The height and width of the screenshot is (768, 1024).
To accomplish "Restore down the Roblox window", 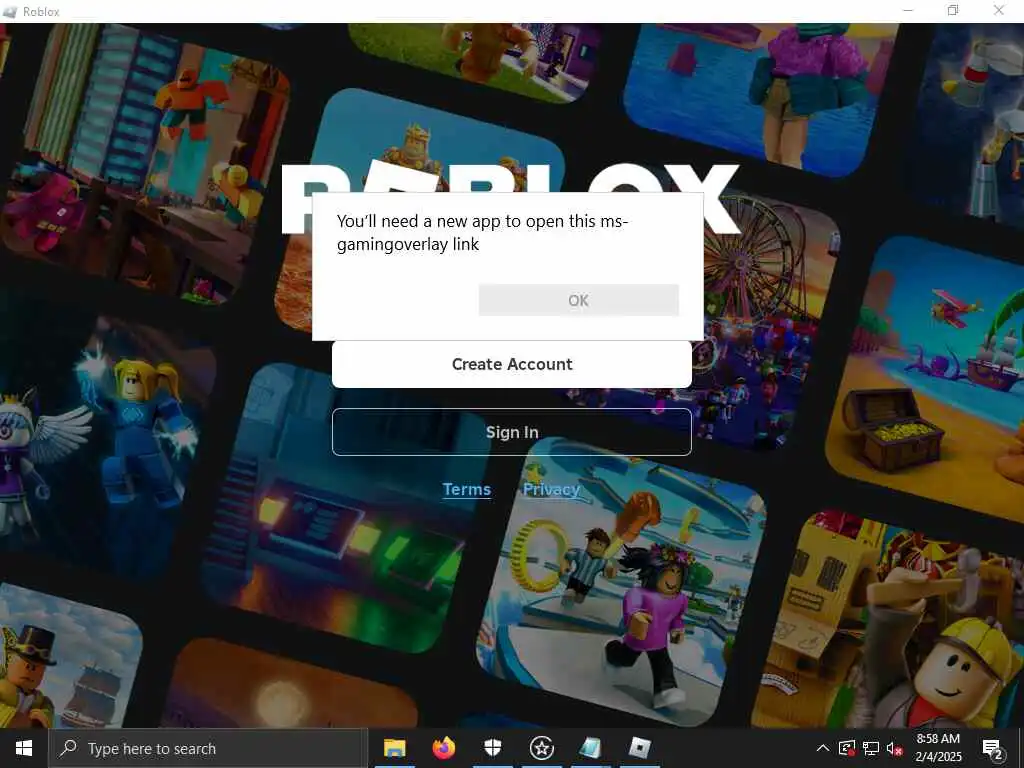I will coord(953,10).
